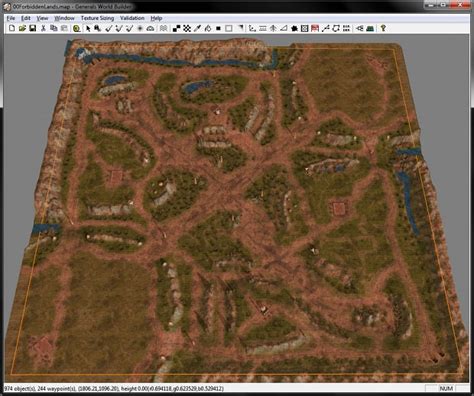
Task: Click the NUM indicator in status bar
Action: [x=446, y=389]
